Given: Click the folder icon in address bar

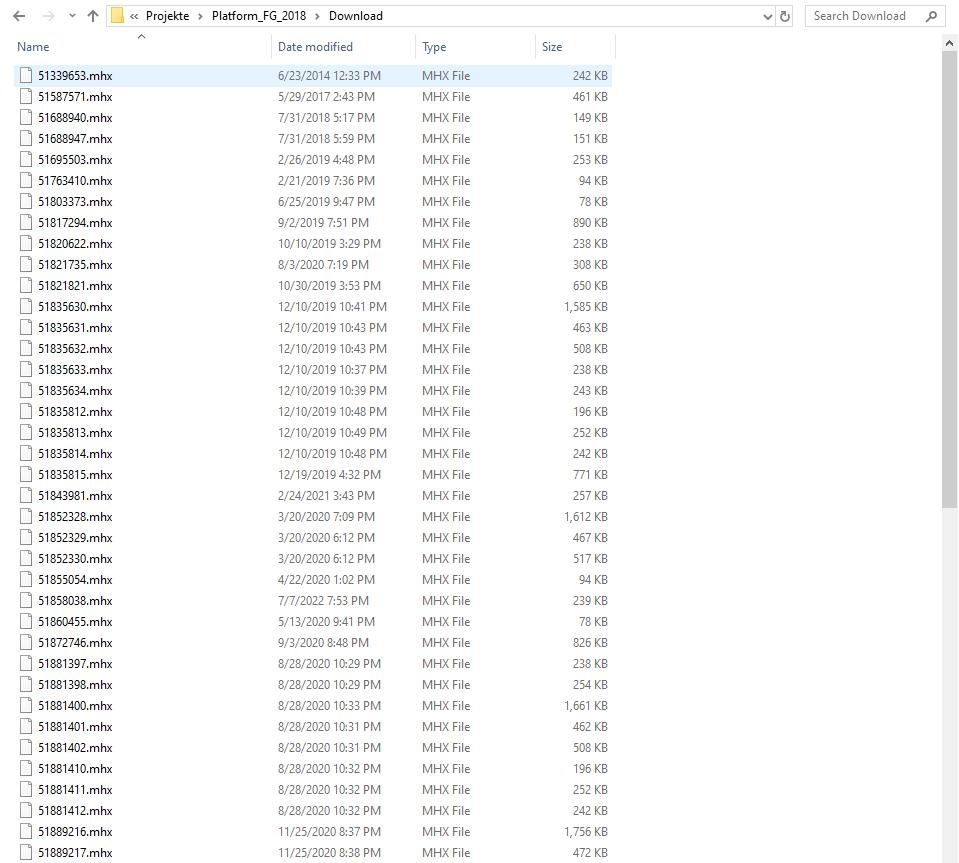Looking at the screenshot, I should 117,16.
